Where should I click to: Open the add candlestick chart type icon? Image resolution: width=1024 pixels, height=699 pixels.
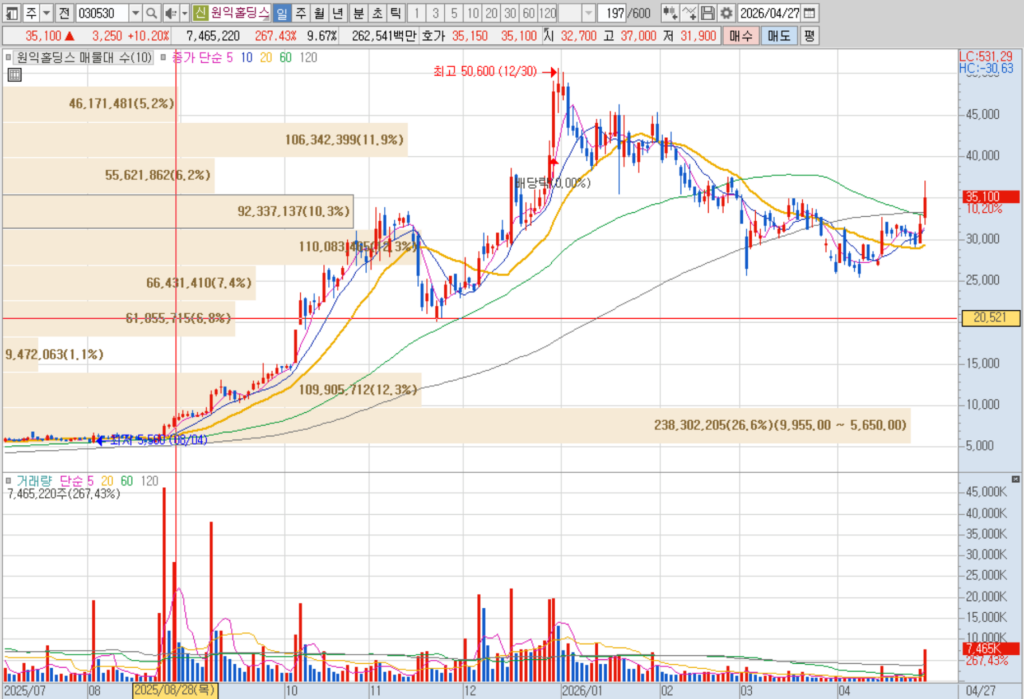(669, 13)
